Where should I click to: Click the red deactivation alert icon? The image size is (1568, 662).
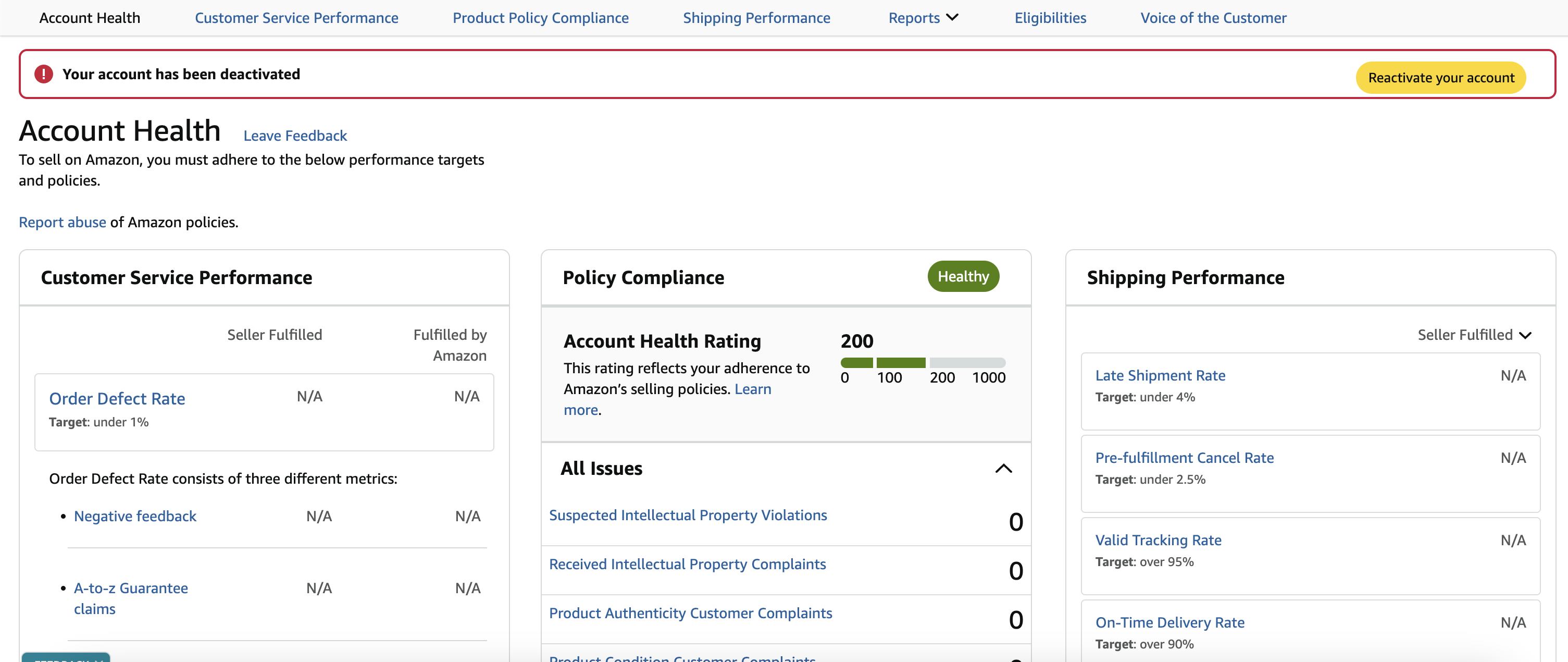43,75
